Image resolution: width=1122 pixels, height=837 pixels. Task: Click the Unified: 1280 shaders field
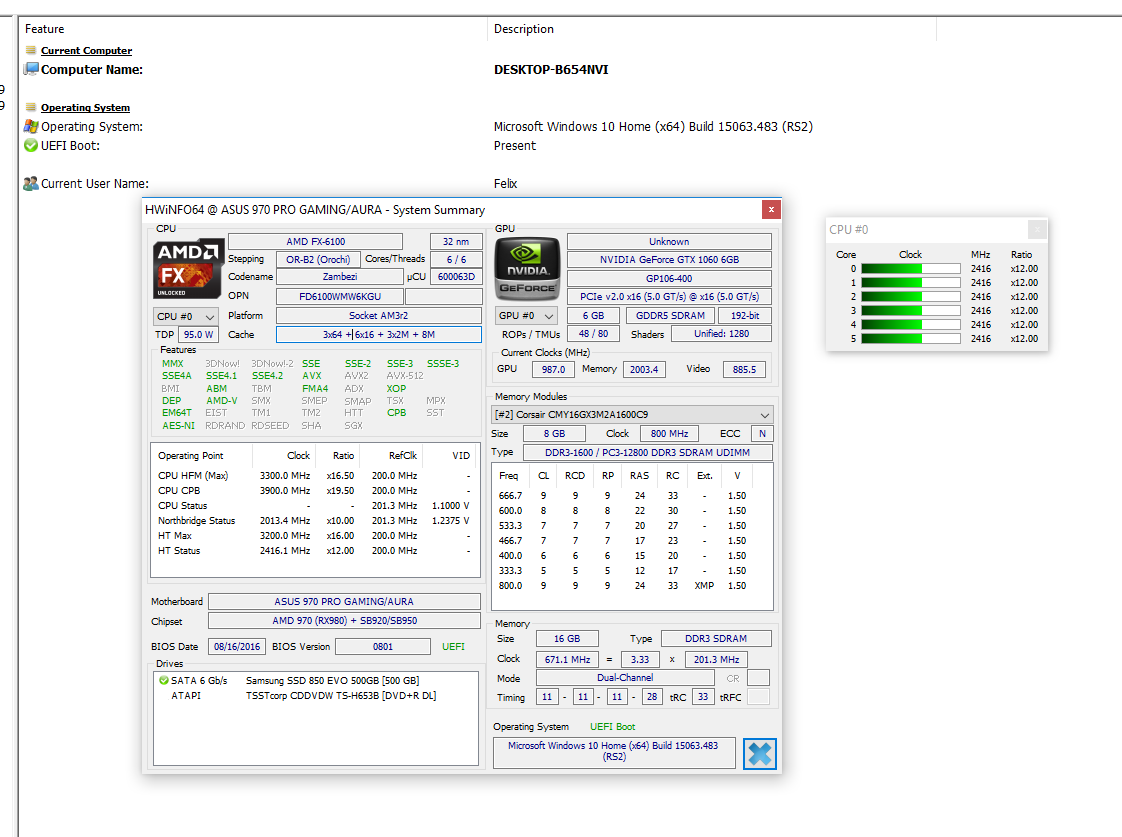coord(721,333)
